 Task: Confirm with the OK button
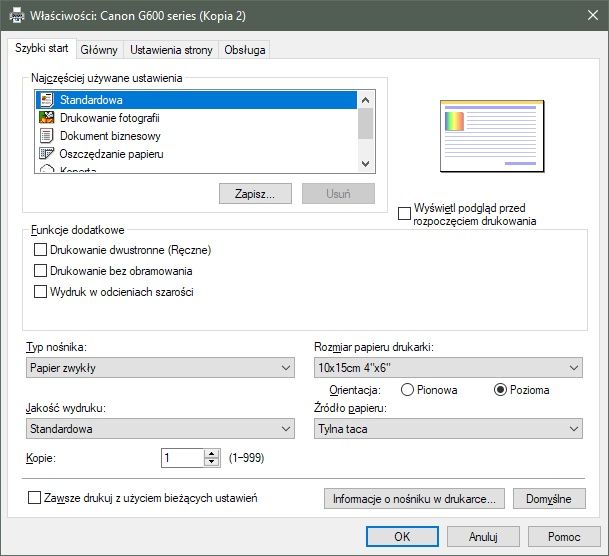[x=402, y=537]
